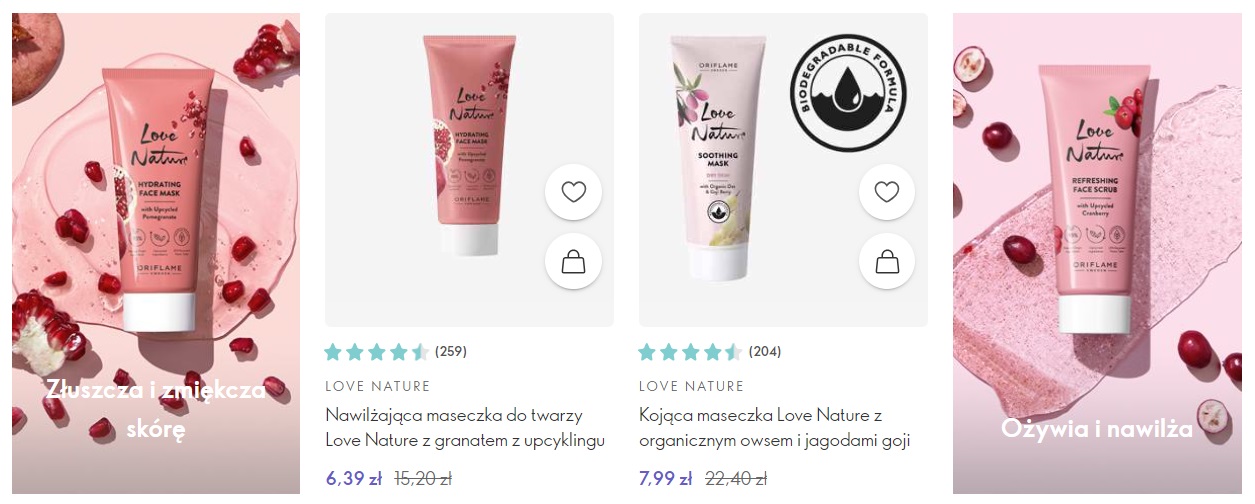Click the Love Nature brand above pomegranate mask
1255x504 pixels.
coord(378,386)
